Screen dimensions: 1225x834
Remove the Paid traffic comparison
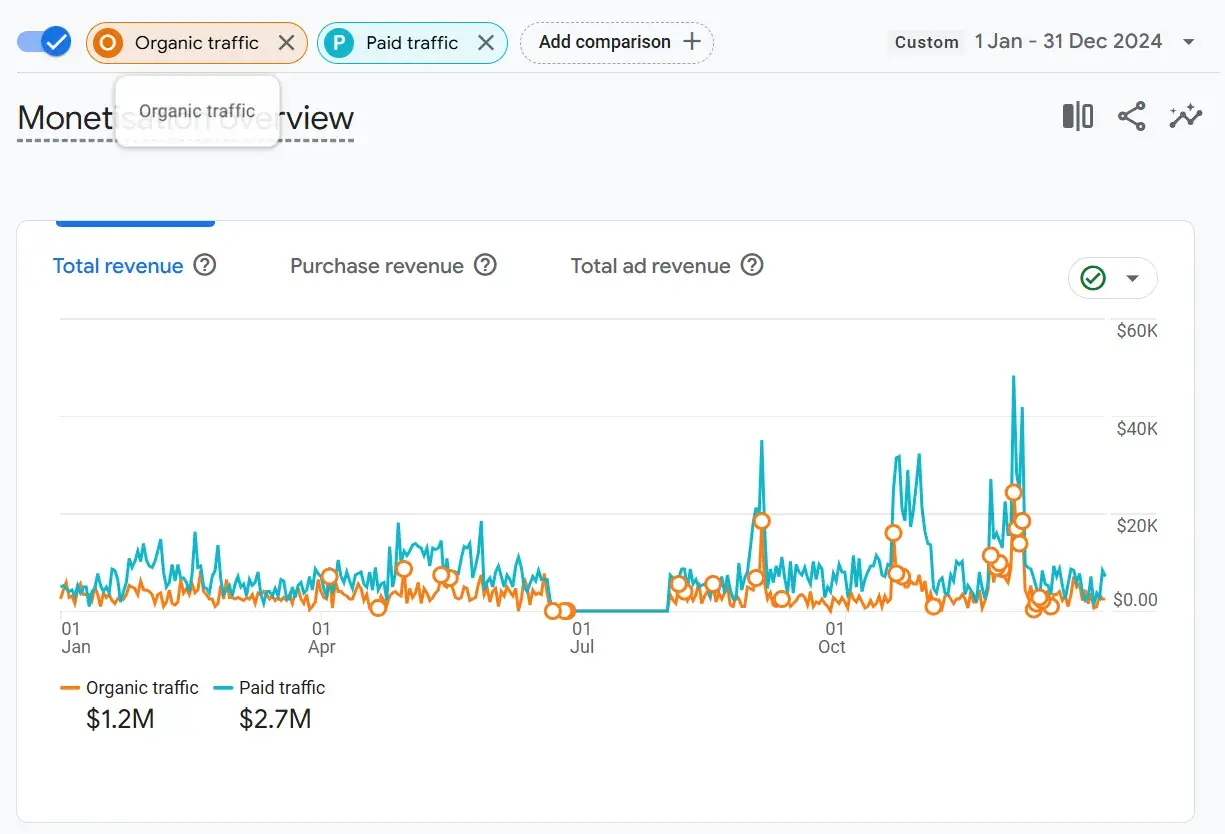[486, 43]
